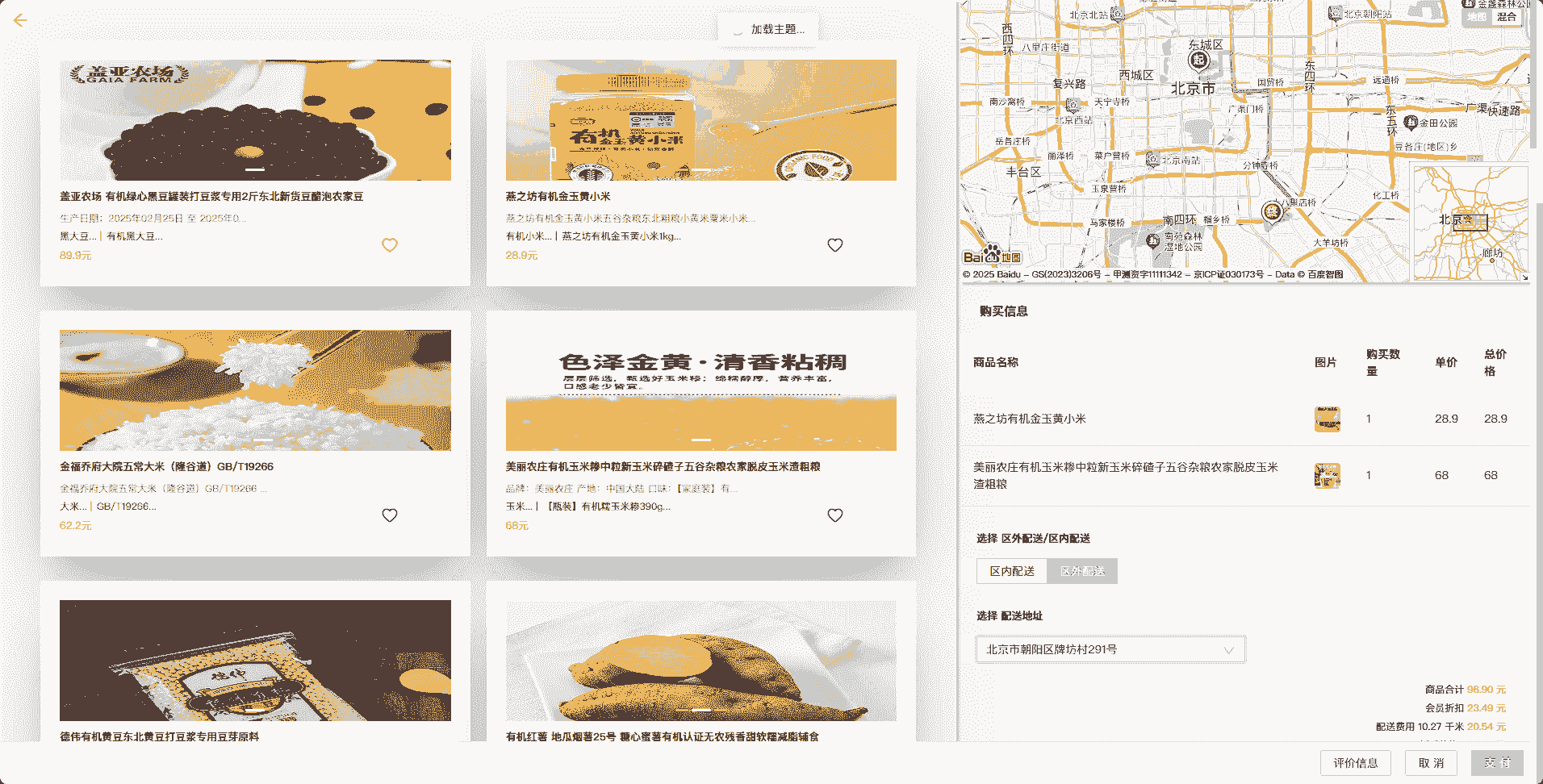Open the 有机红薯 sweet potato product image
The width and height of the screenshot is (1543, 784).
pyautogui.click(x=701, y=661)
